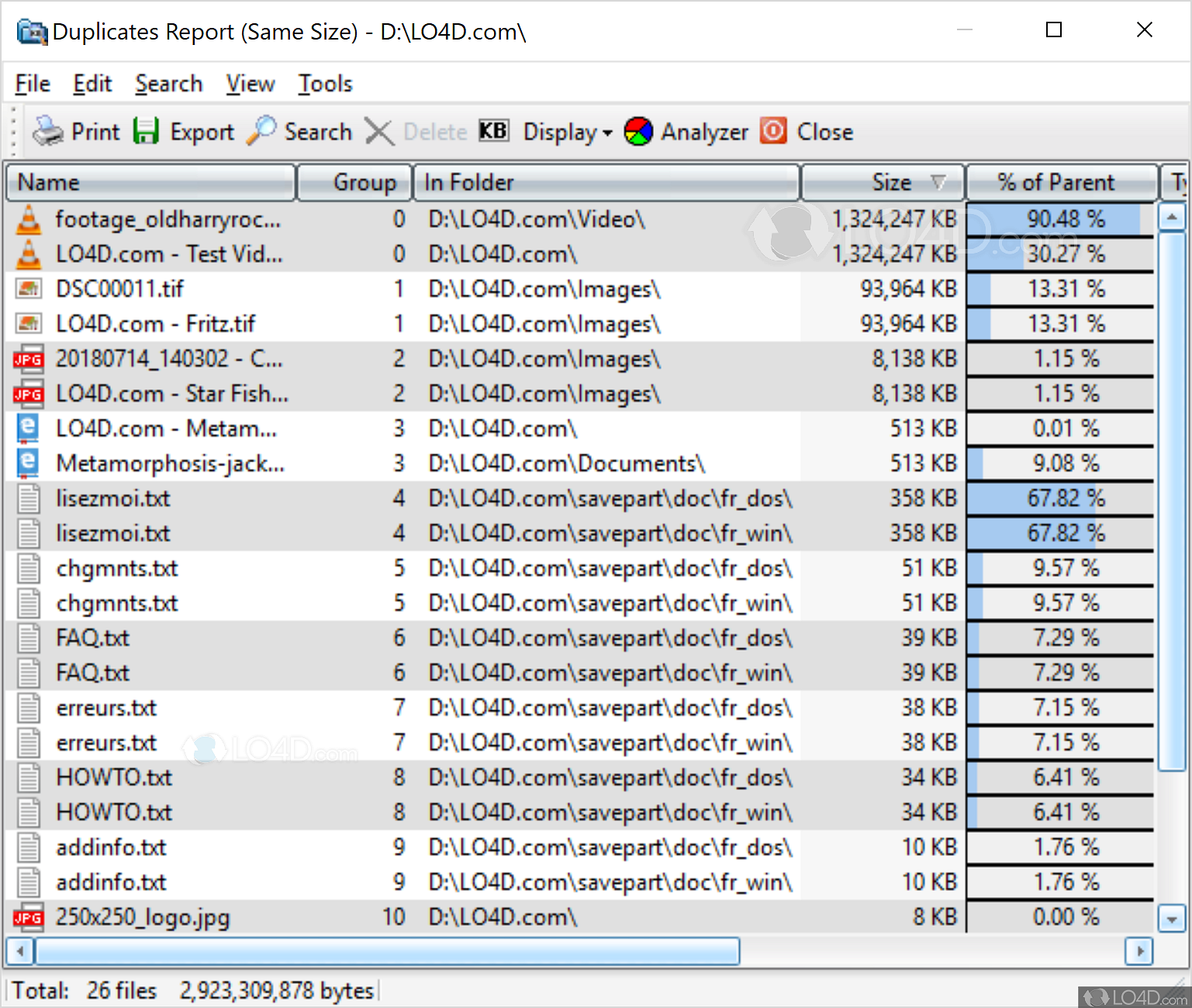Select the JPG icon next to 20180714_140302
This screenshot has height=1008, width=1192.
click(x=28, y=358)
